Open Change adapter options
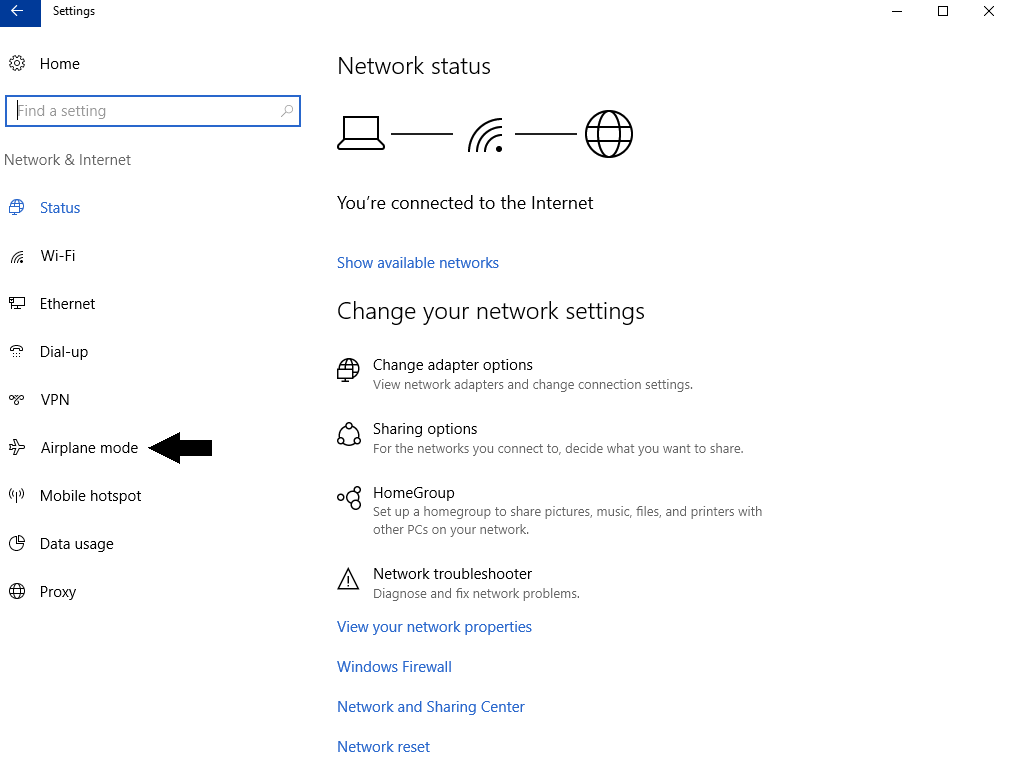The height and width of the screenshot is (765, 1009). [453, 365]
